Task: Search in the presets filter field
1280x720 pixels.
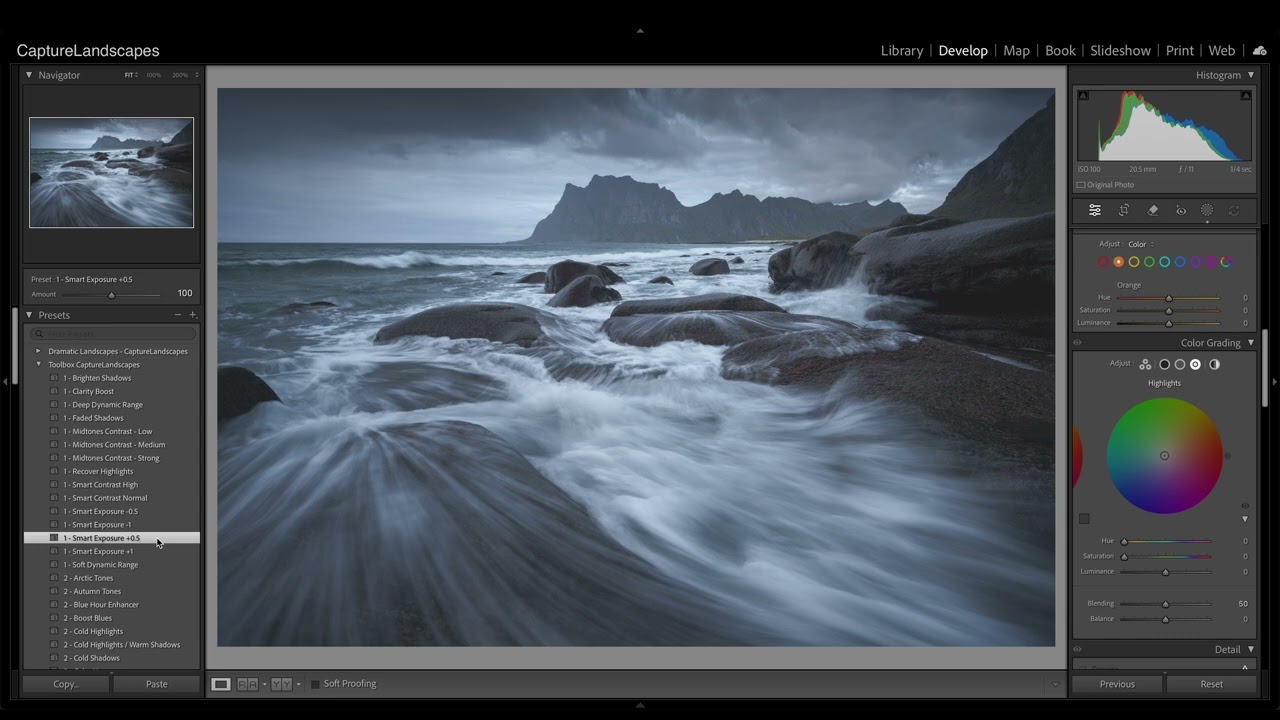Action: [x=113, y=333]
